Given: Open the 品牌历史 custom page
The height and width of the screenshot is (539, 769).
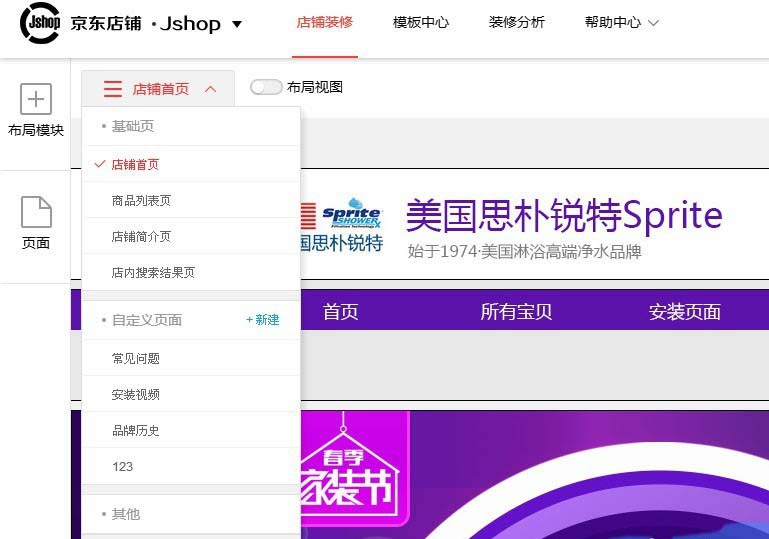Looking at the screenshot, I should (191, 431).
